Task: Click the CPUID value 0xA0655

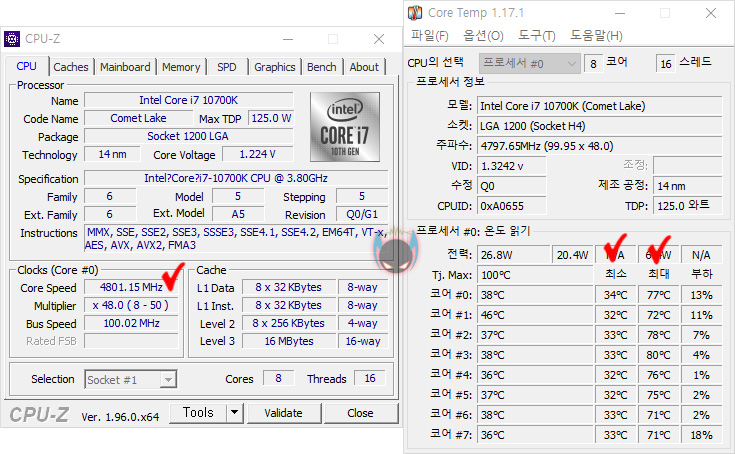Action: (511, 206)
